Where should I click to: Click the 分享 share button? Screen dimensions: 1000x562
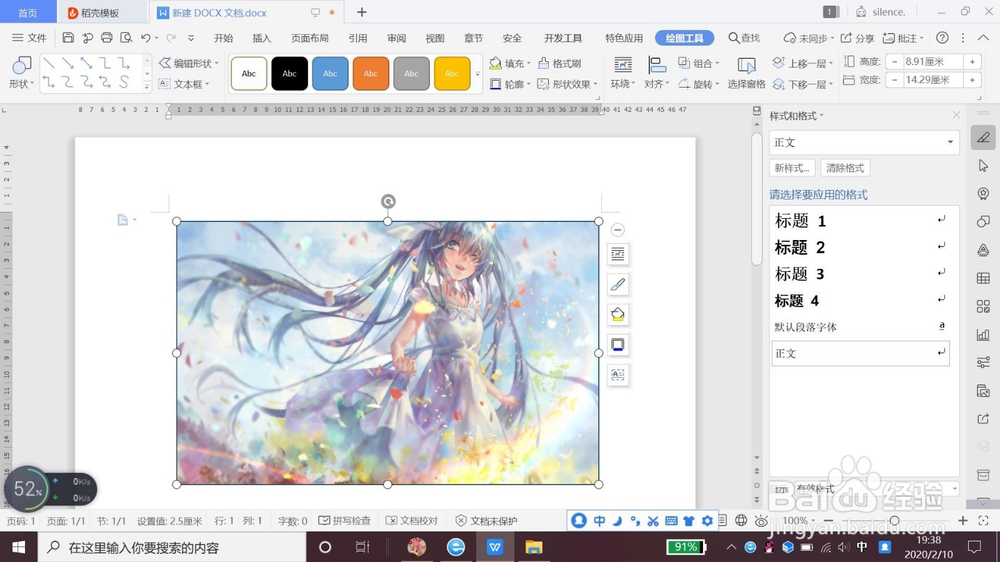857,38
